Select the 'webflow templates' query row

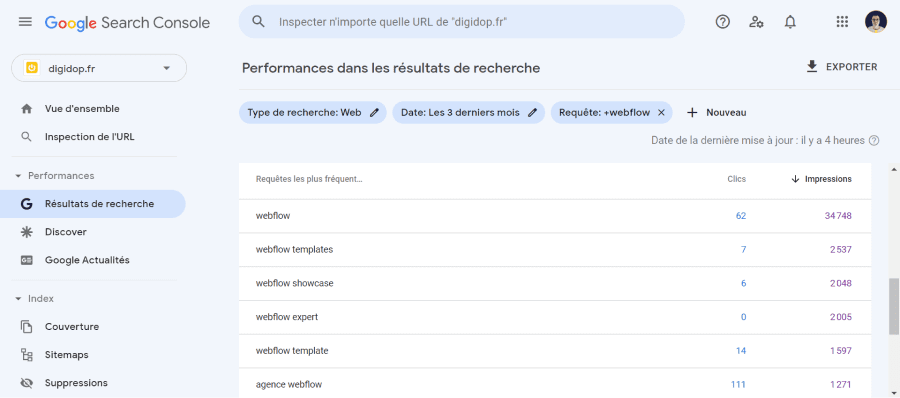coord(555,250)
